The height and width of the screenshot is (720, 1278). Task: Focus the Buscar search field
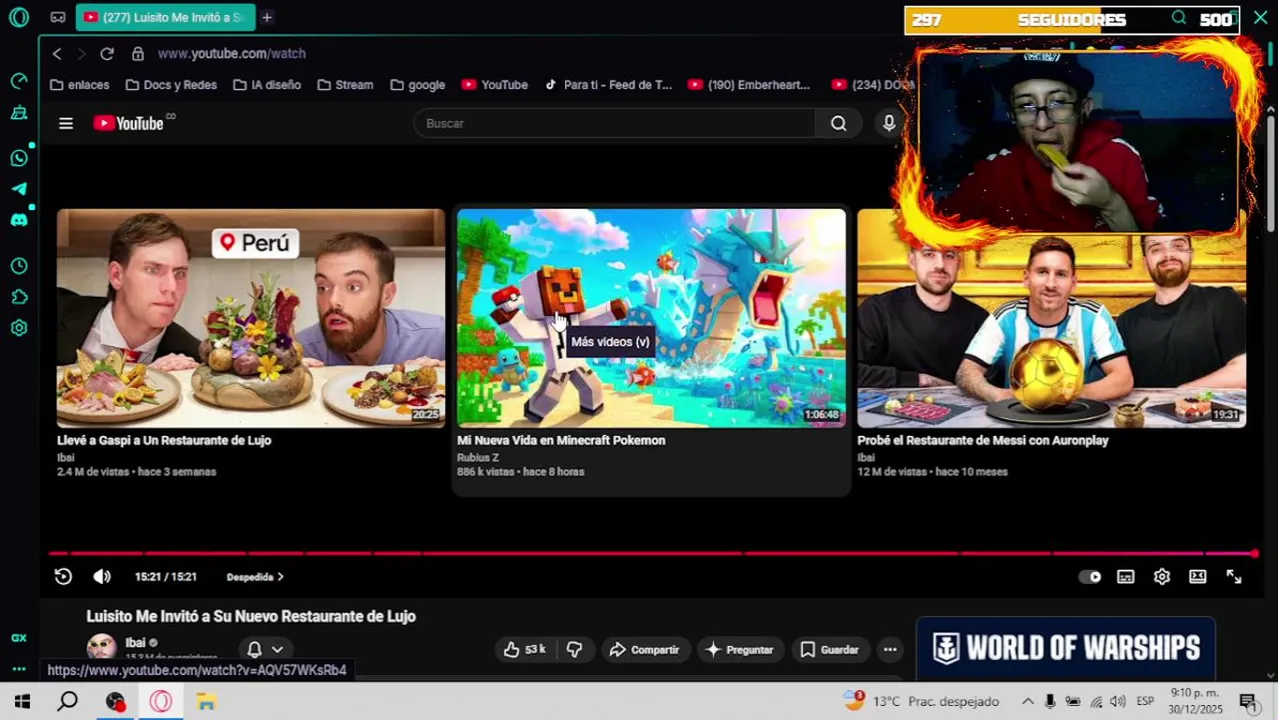point(615,123)
